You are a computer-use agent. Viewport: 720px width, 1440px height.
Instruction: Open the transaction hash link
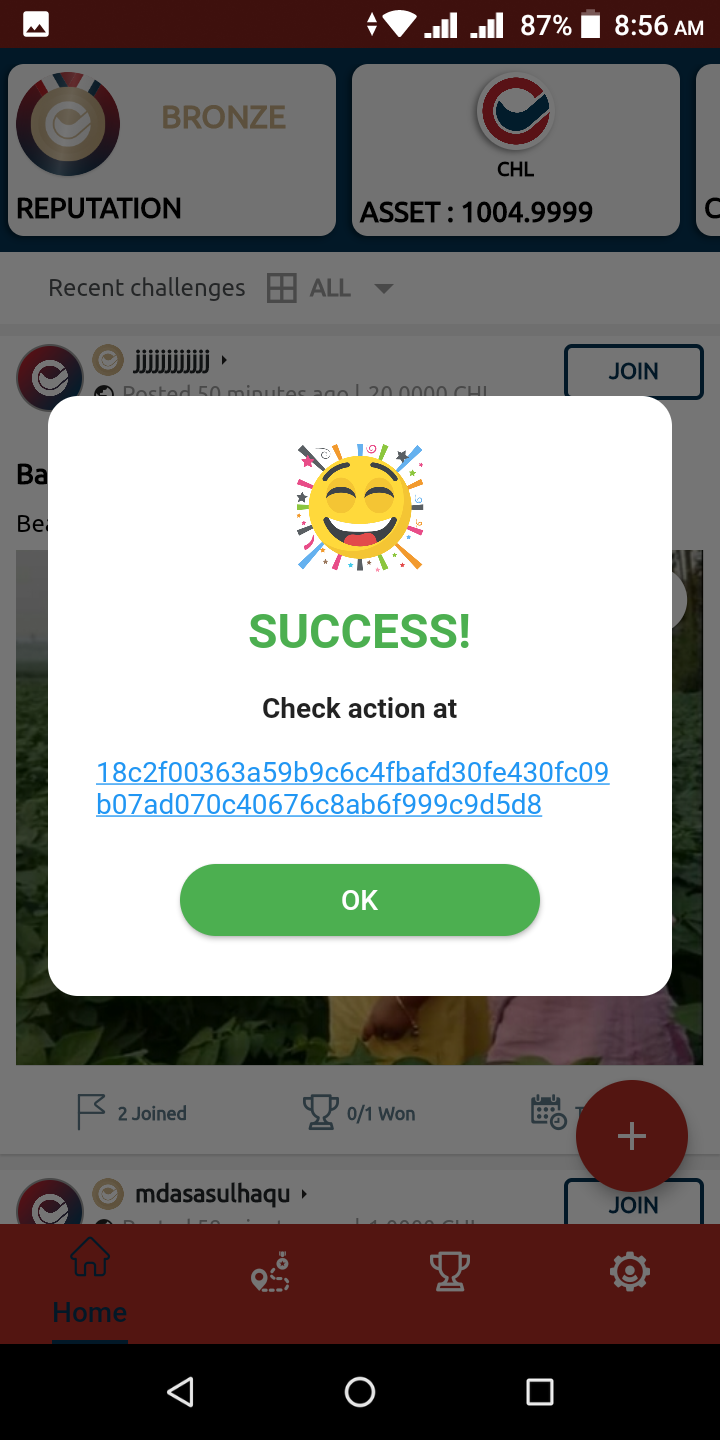coord(352,788)
